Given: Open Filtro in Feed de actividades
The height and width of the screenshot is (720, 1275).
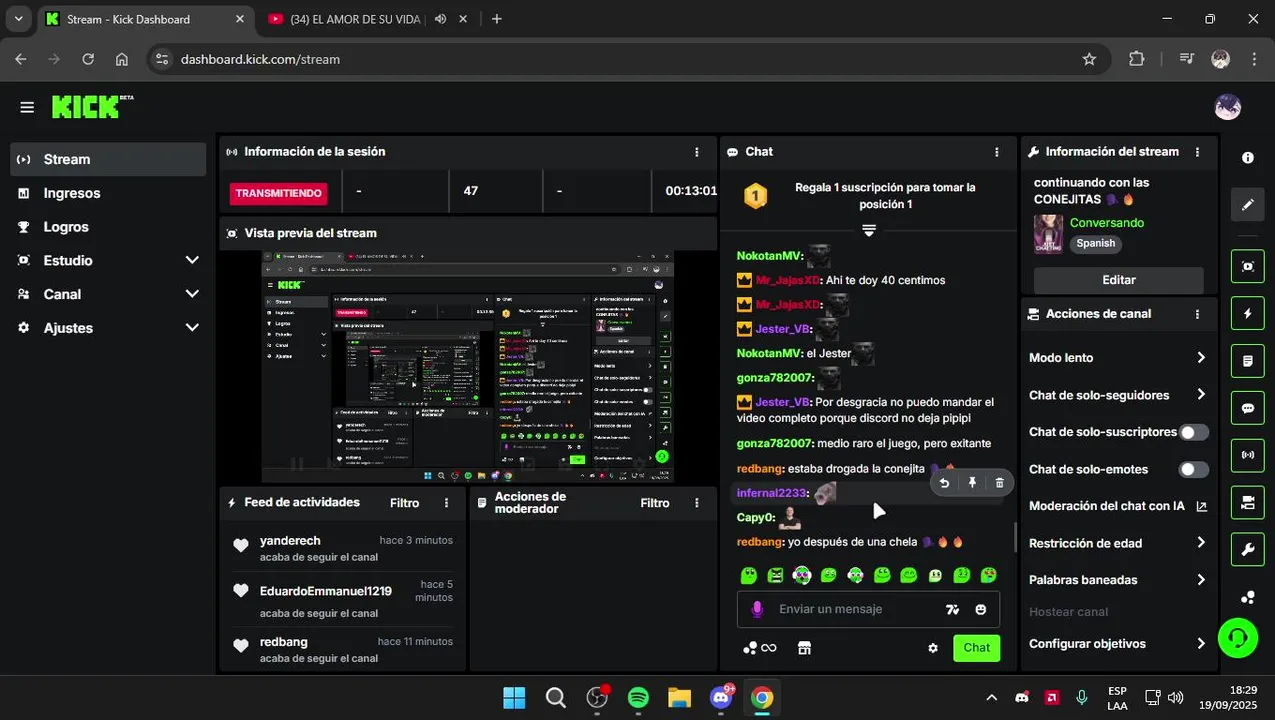Looking at the screenshot, I should (405, 503).
